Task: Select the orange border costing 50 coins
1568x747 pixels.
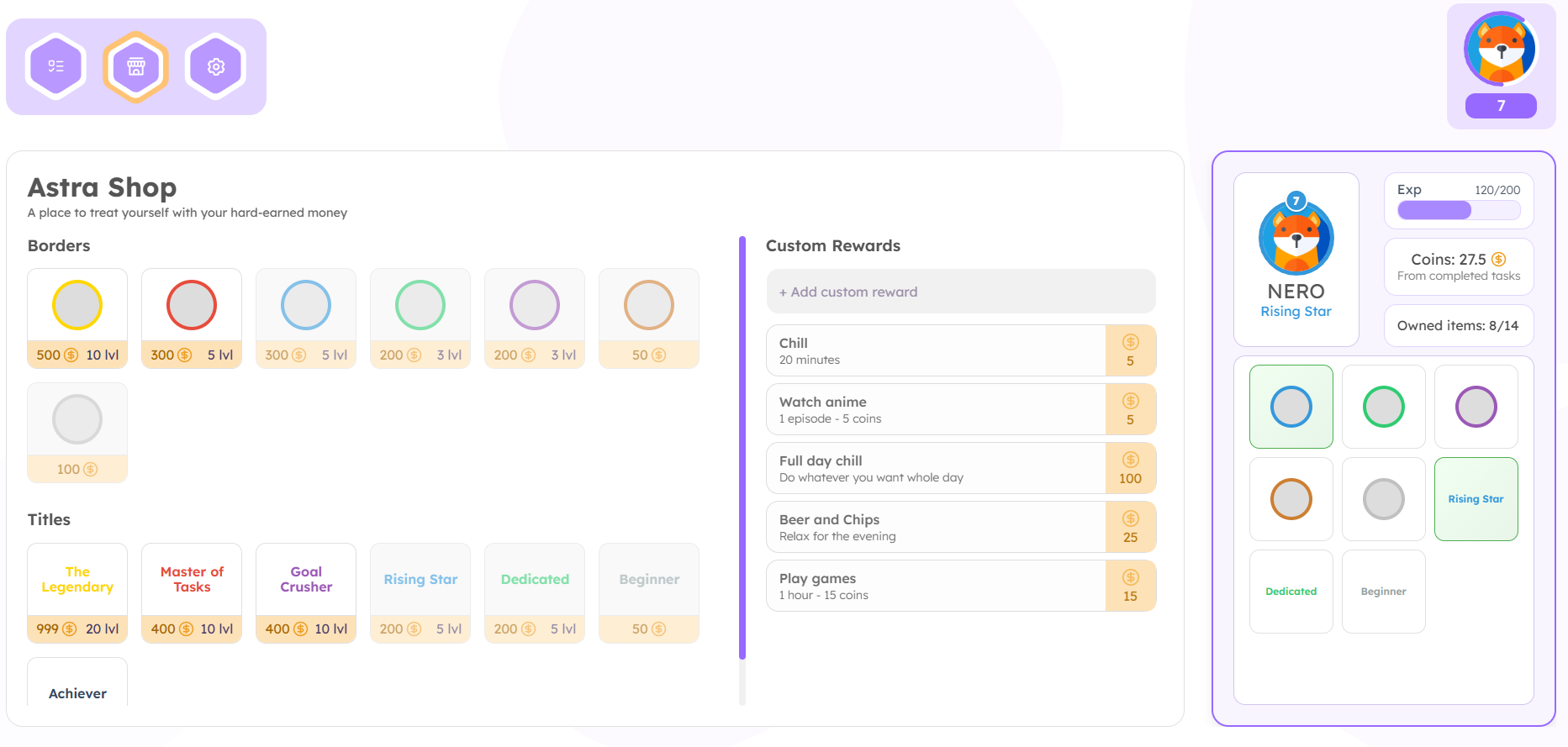Action: pos(649,318)
